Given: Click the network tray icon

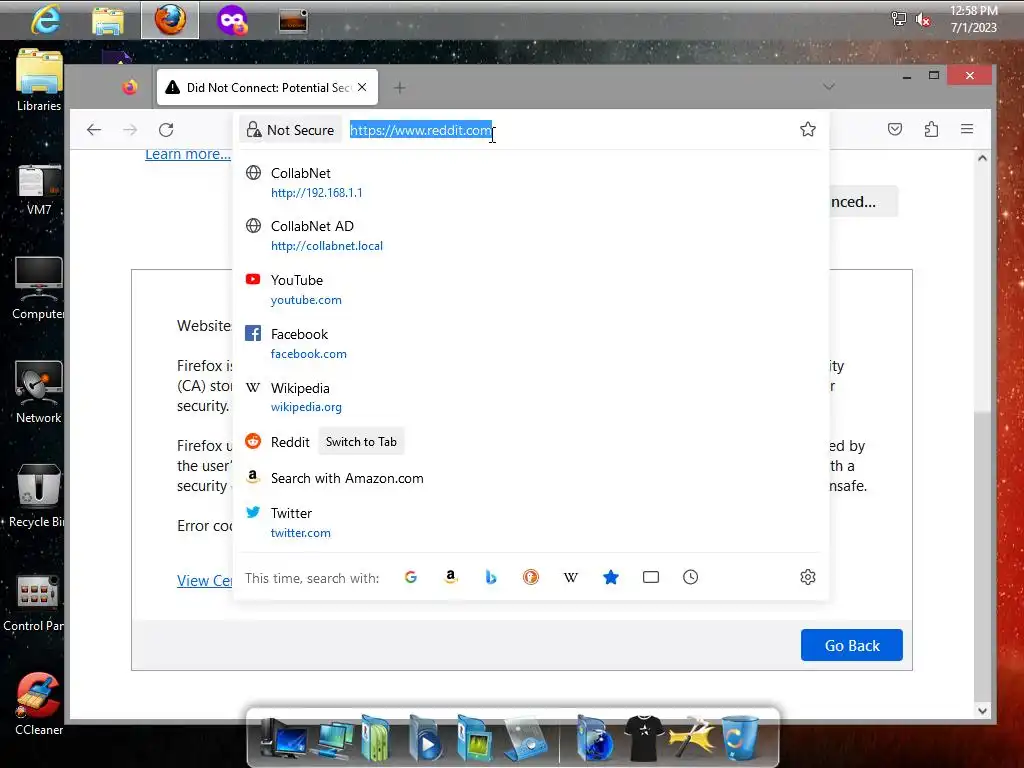Looking at the screenshot, I should click(x=899, y=20).
